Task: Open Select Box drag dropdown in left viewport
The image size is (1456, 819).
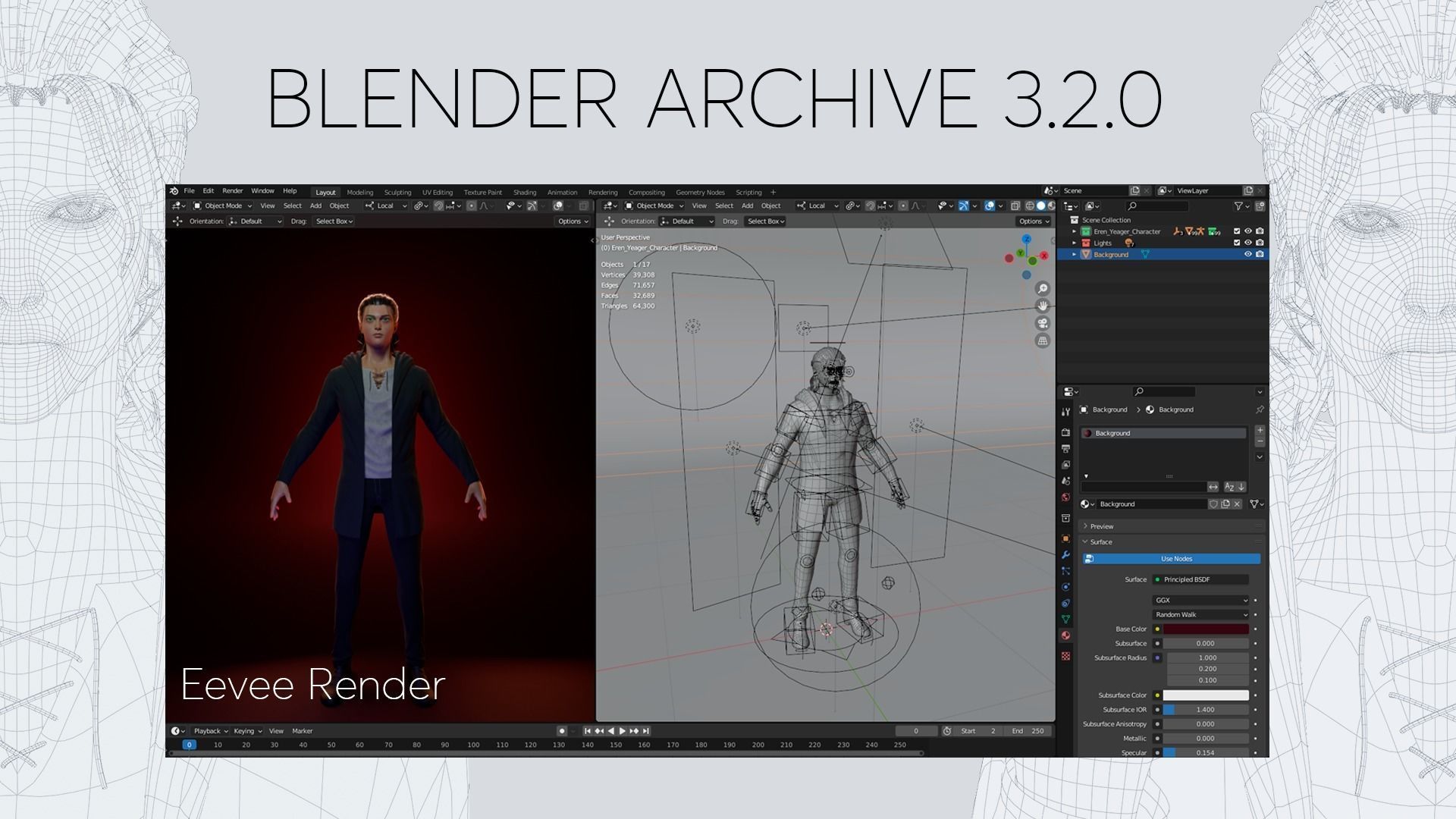Action: pos(334,221)
